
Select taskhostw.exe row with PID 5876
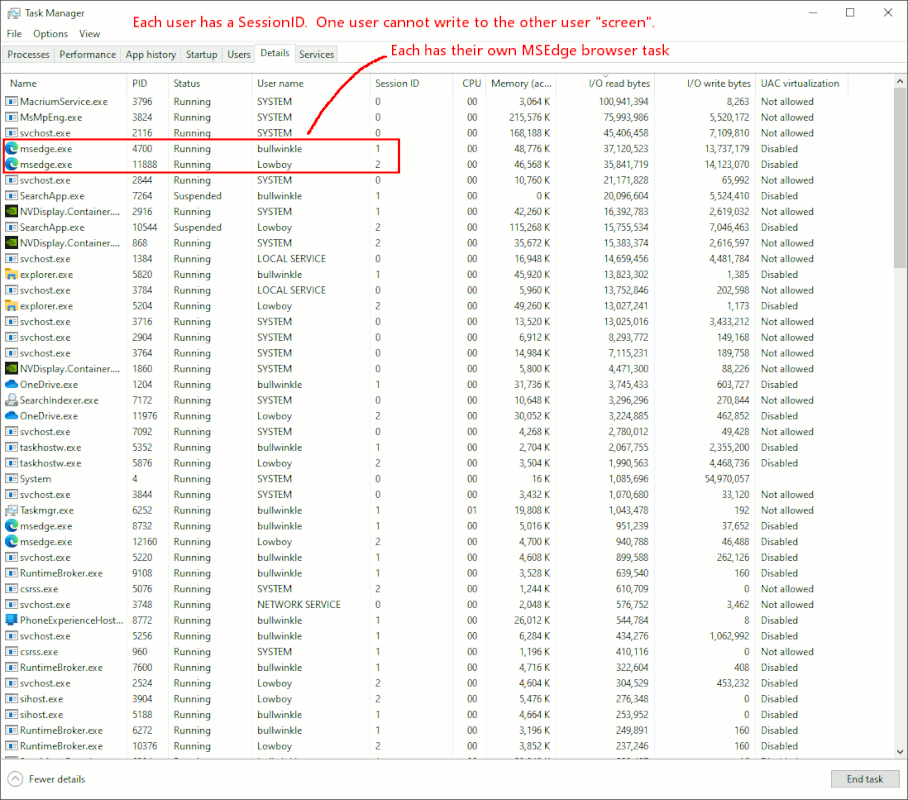point(426,463)
